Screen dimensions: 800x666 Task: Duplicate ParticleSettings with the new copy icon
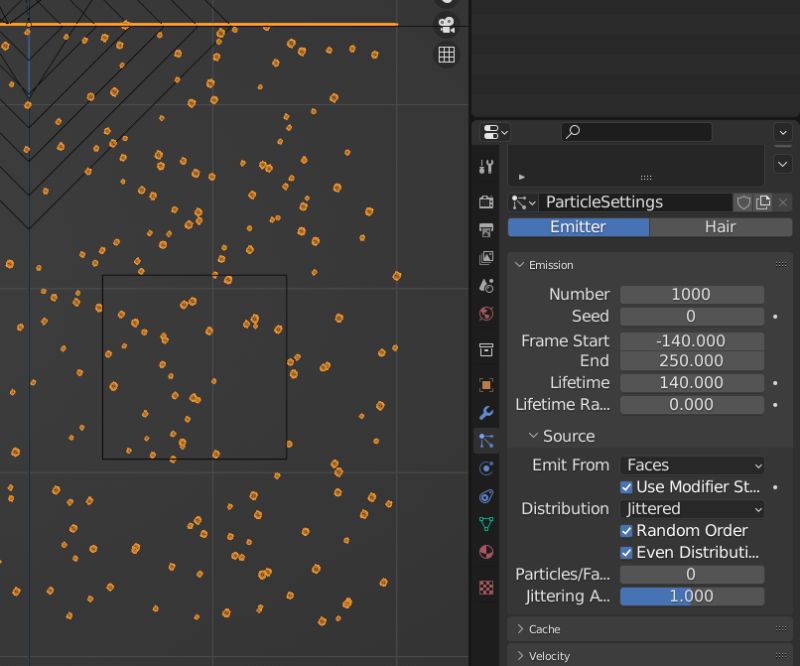tap(763, 202)
